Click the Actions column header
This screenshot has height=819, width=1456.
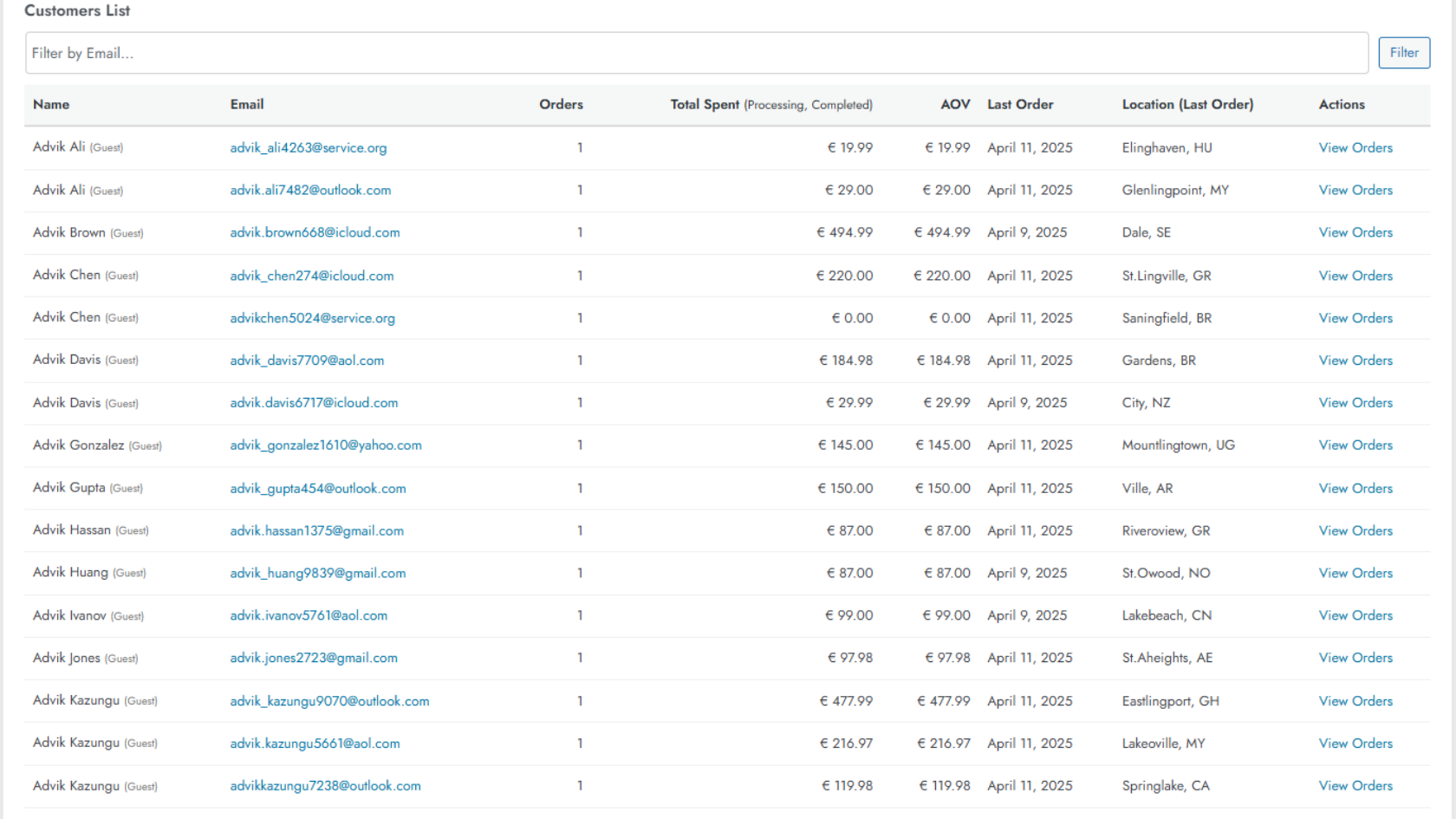point(1342,105)
